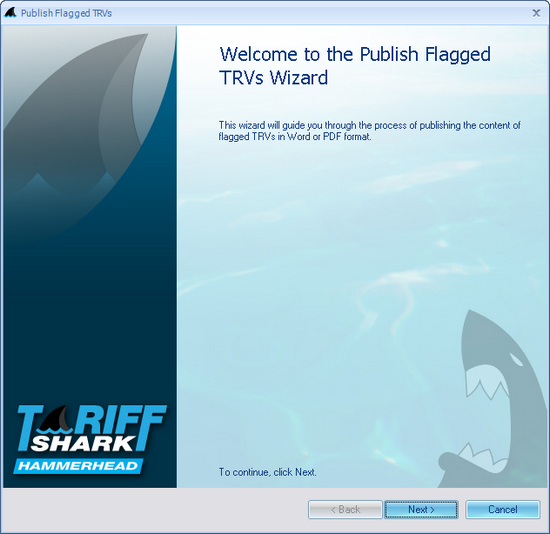Click the shark's white eye

pyautogui.click(x=516, y=359)
